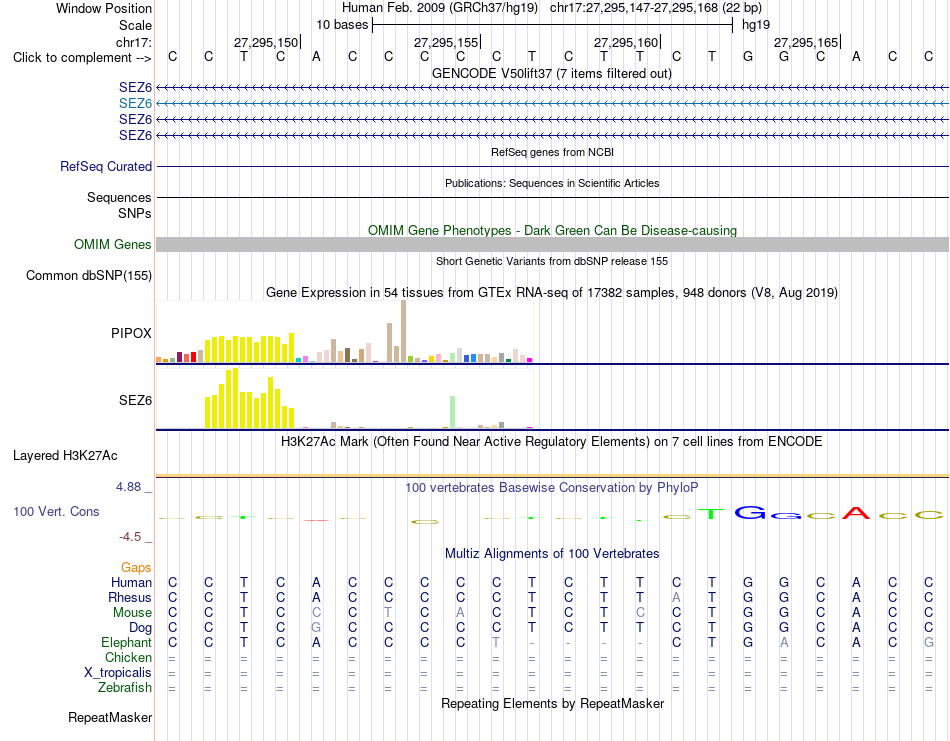950x741 pixels.
Task: Click the 27,295,165 position marker
Action: tap(807, 42)
